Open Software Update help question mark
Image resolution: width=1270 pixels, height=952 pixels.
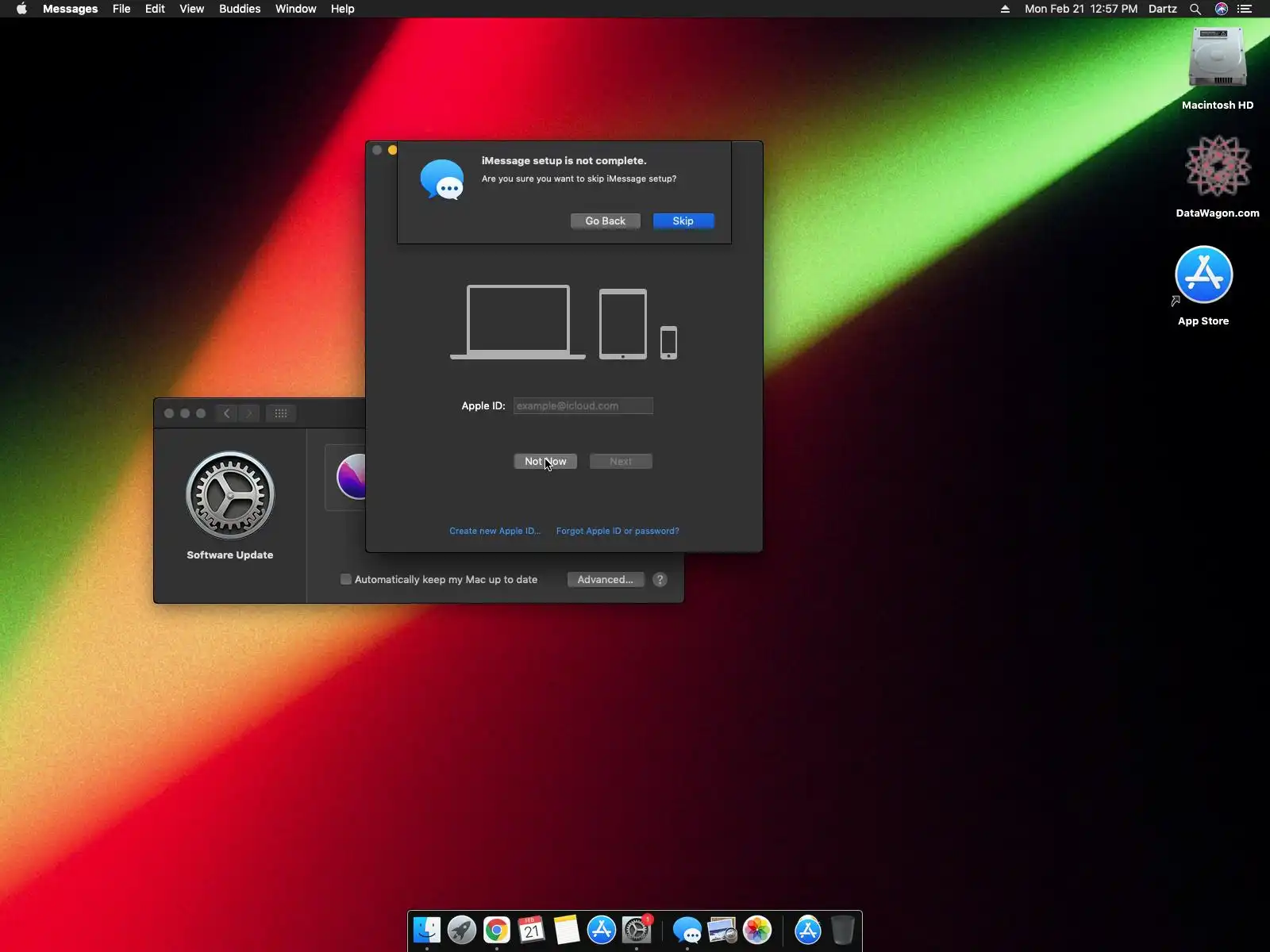[x=660, y=580]
